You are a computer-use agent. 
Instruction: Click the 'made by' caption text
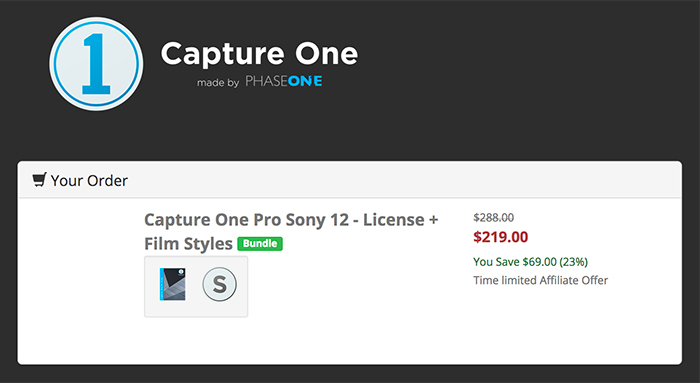click(218, 83)
